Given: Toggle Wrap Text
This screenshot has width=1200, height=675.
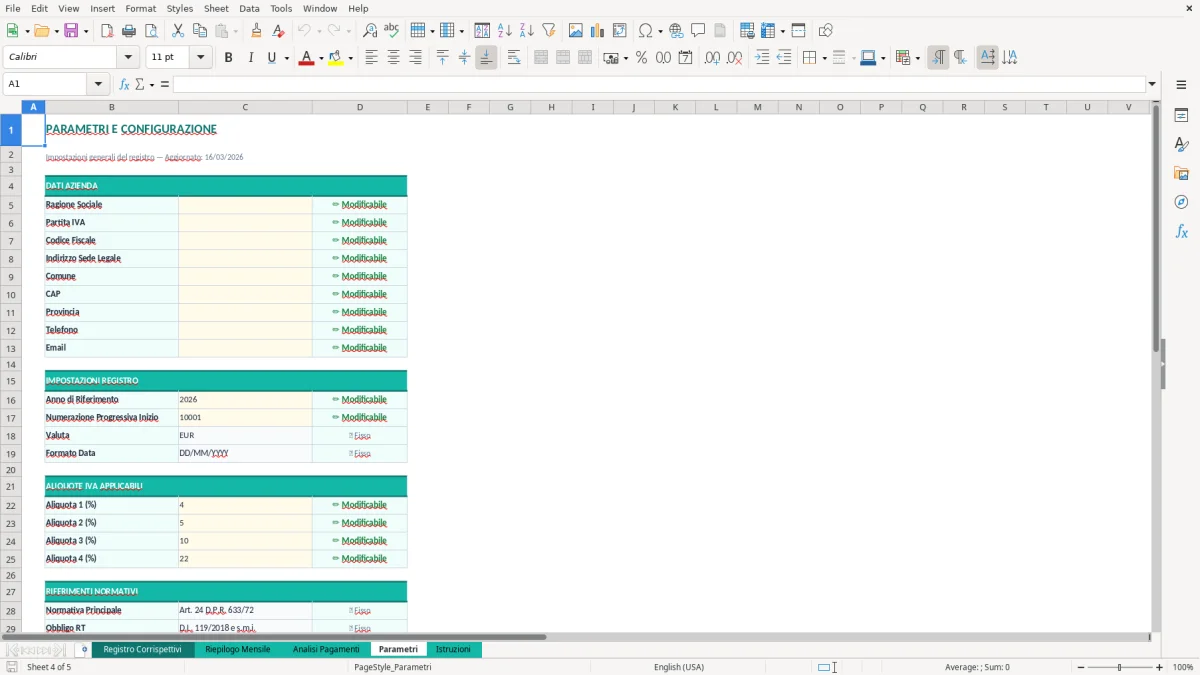Looking at the screenshot, I should [514, 58].
